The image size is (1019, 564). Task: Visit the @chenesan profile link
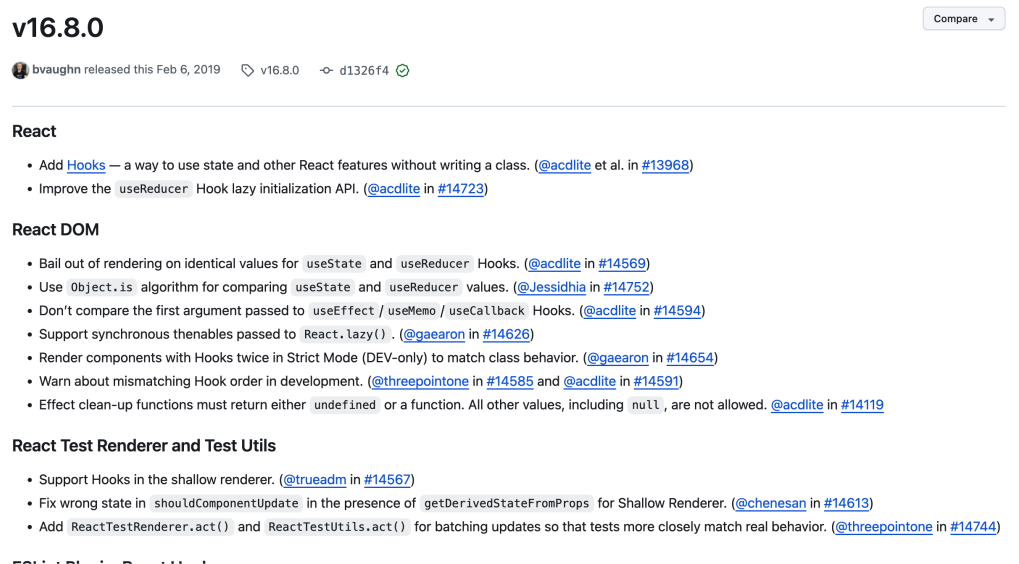(771, 503)
